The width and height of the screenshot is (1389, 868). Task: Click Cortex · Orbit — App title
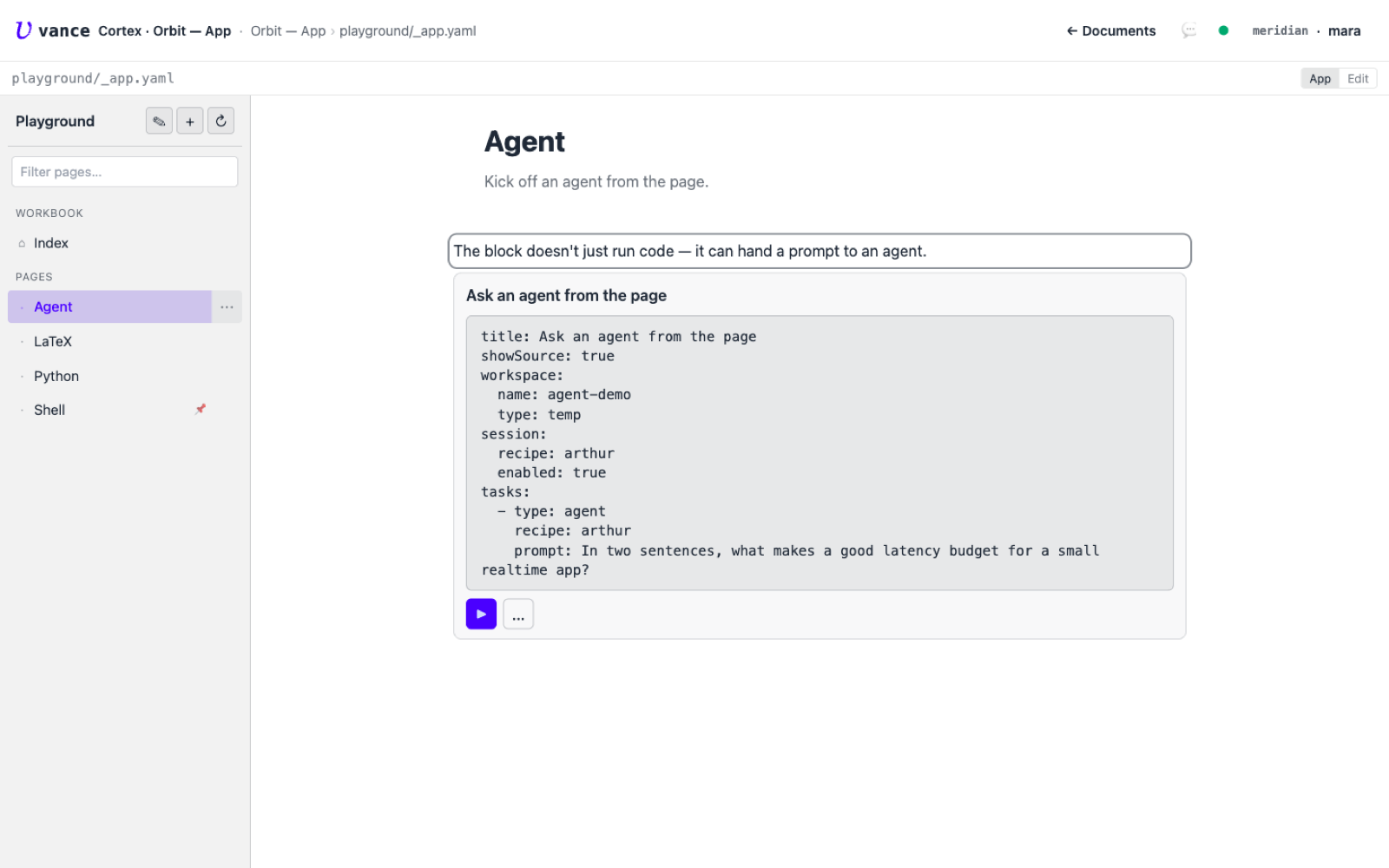pos(164,30)
